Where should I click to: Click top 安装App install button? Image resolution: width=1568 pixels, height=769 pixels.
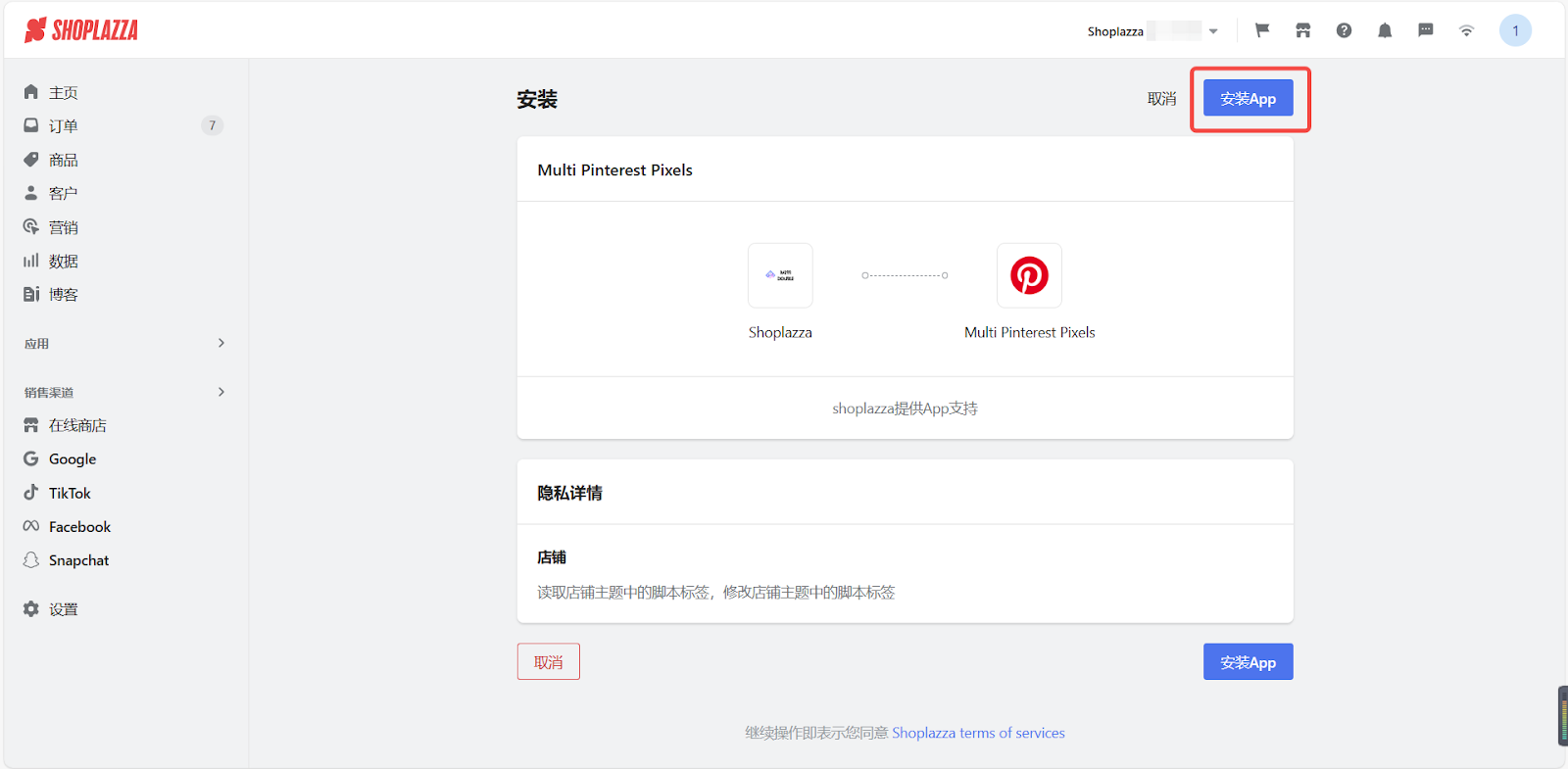(x=1248, y=98)
